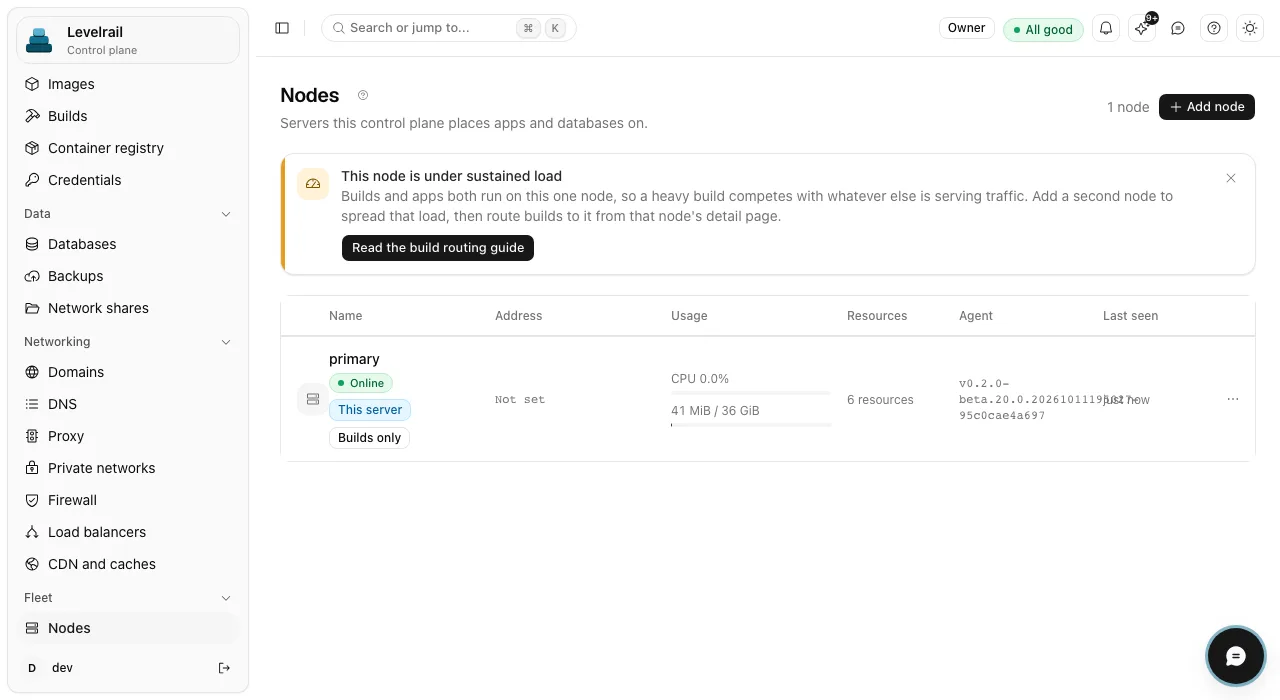Go to the Firewall page

[128, 500]
